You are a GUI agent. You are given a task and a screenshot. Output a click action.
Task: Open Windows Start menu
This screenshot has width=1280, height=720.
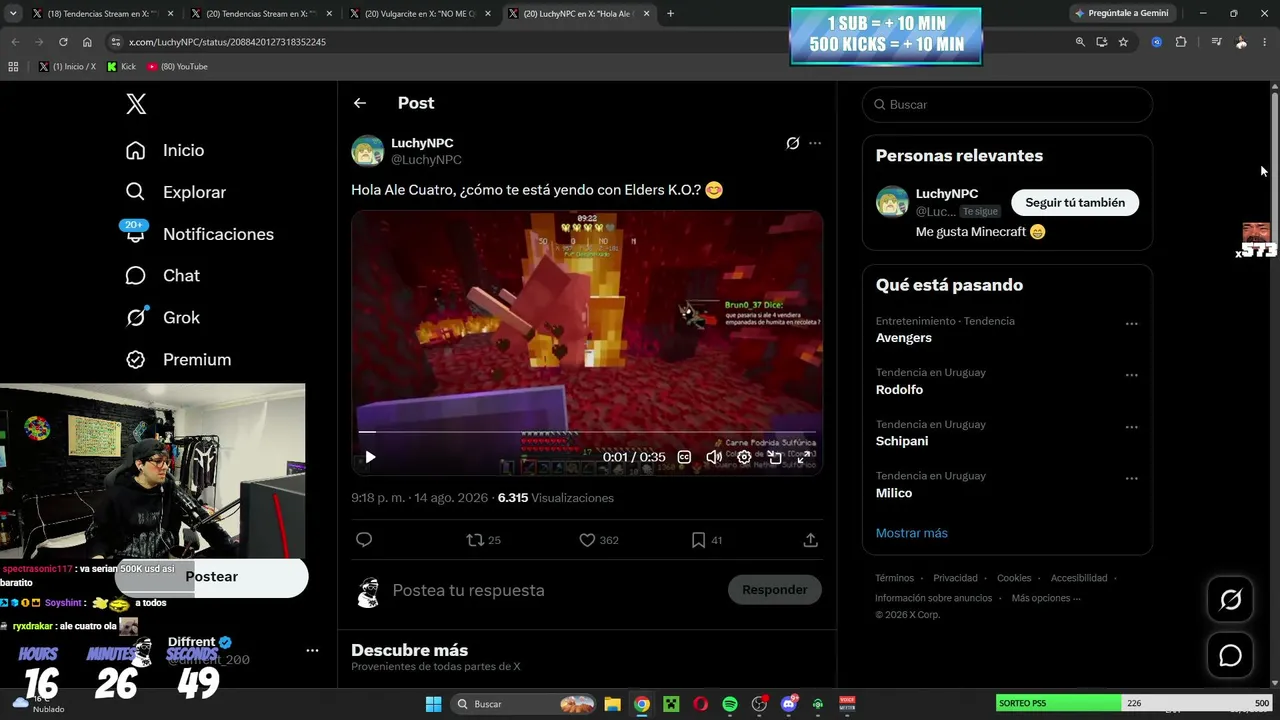click(433, 704)
